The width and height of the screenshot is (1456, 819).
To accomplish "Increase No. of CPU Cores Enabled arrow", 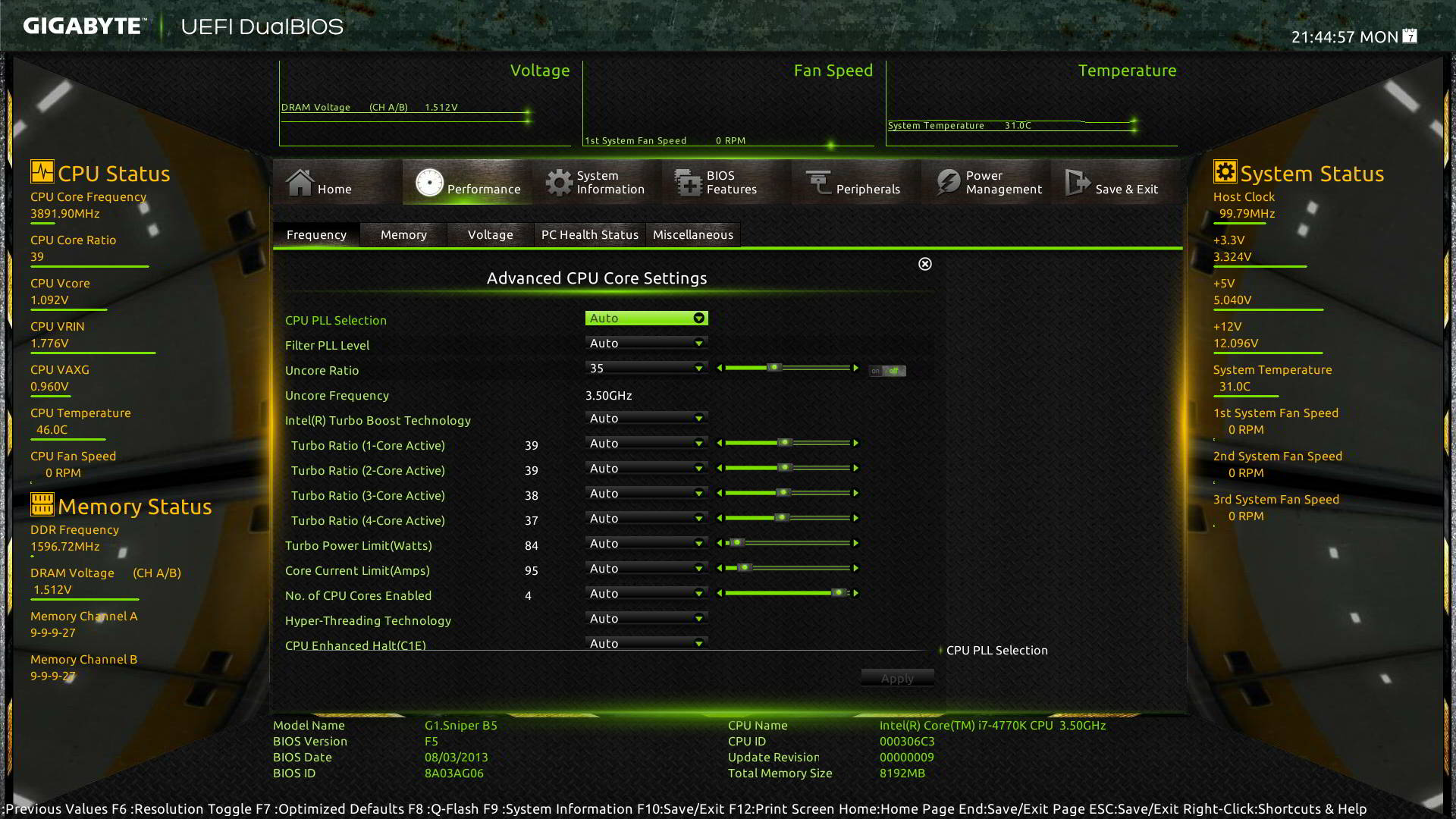I will click(855, 593).
